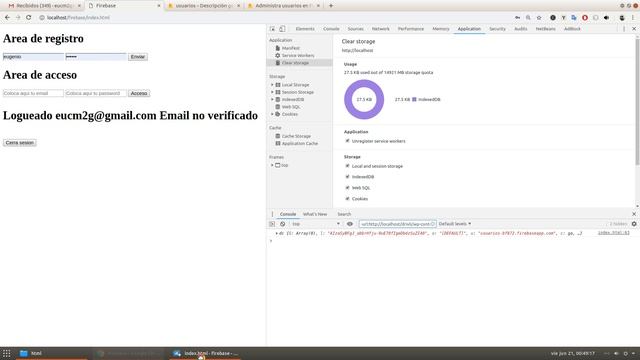Switch to the Performance tab

pyautogui.click(x=411, y=29)
